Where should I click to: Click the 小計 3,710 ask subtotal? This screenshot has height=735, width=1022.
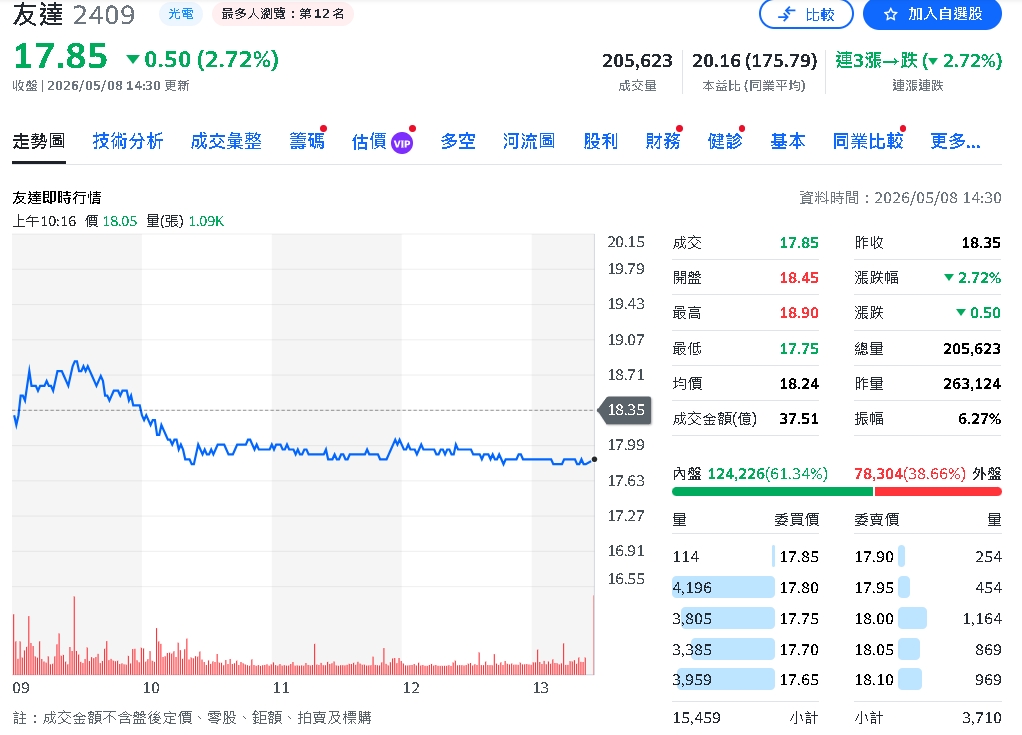[982, 717]
